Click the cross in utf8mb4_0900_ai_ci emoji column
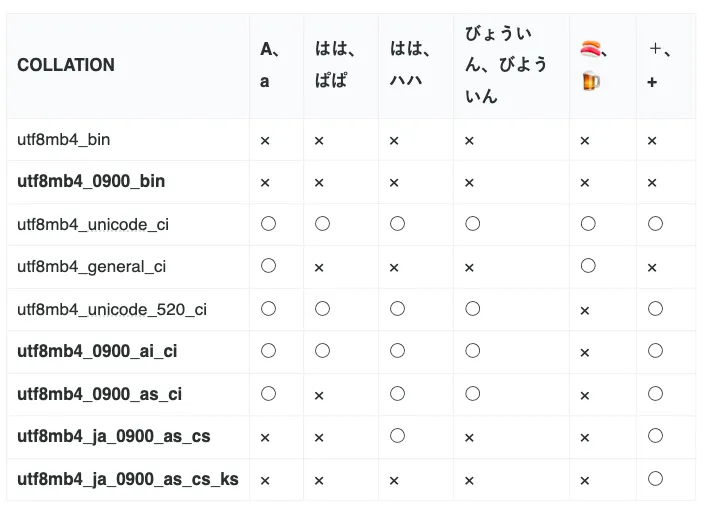 tap(585, 353)
